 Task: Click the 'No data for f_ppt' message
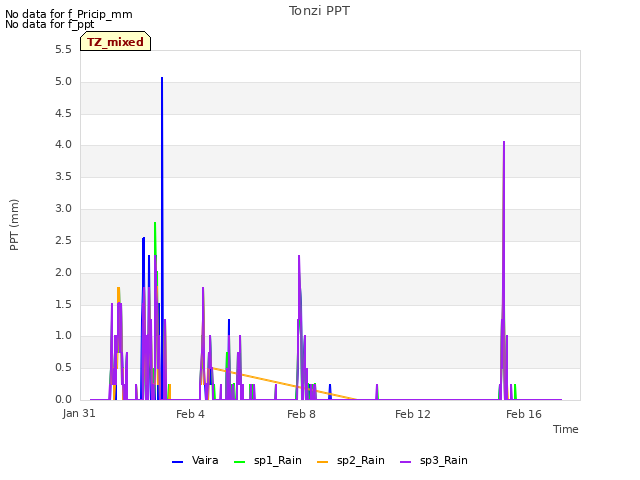coord(49,24)
